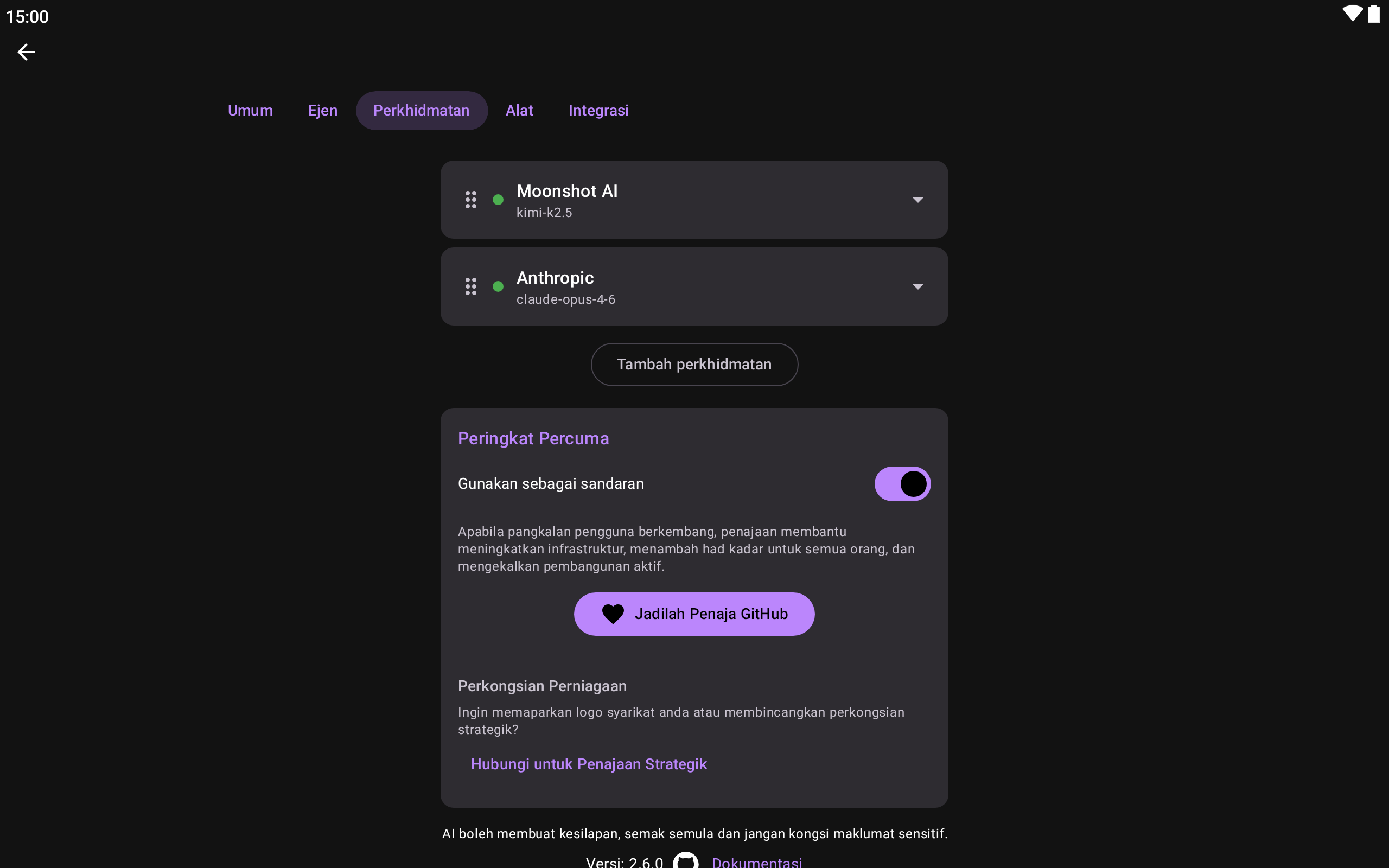Switch to the Umum tab
Viewport: 1389px width, 868px height.
(x=250, y=111)
